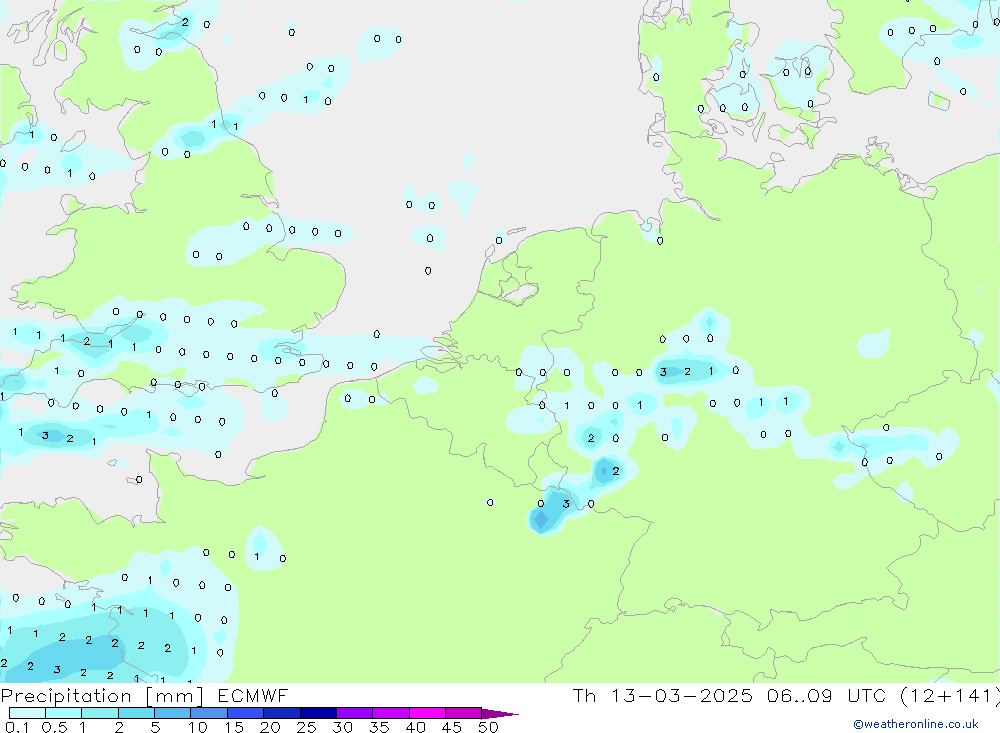Click the '5' legend scale label
The height and width of the screenshot is (733, 1000).
pyautogui.click(x=155, y=727)
